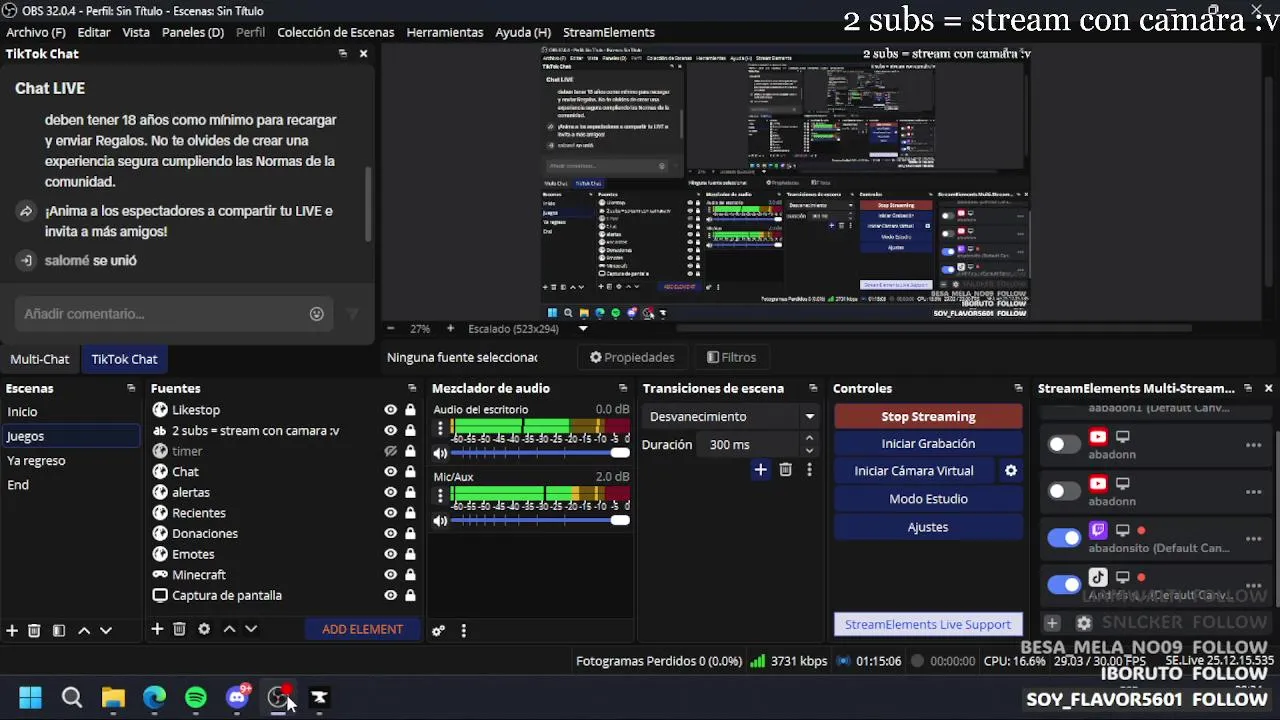
Task: Open options for abadonsito Twitch target
Action: tap(1253, 539)
